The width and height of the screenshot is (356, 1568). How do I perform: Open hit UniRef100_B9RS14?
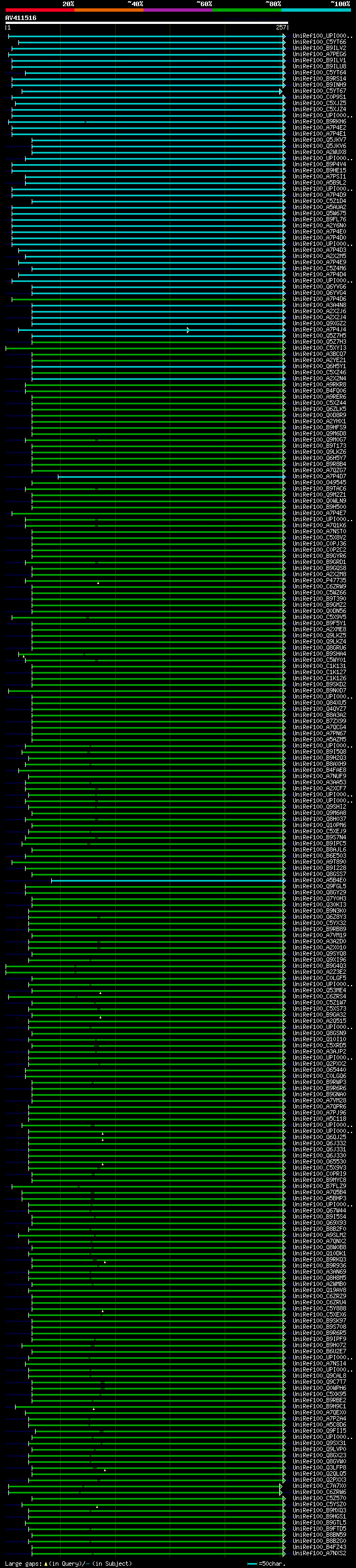[319, 78]
